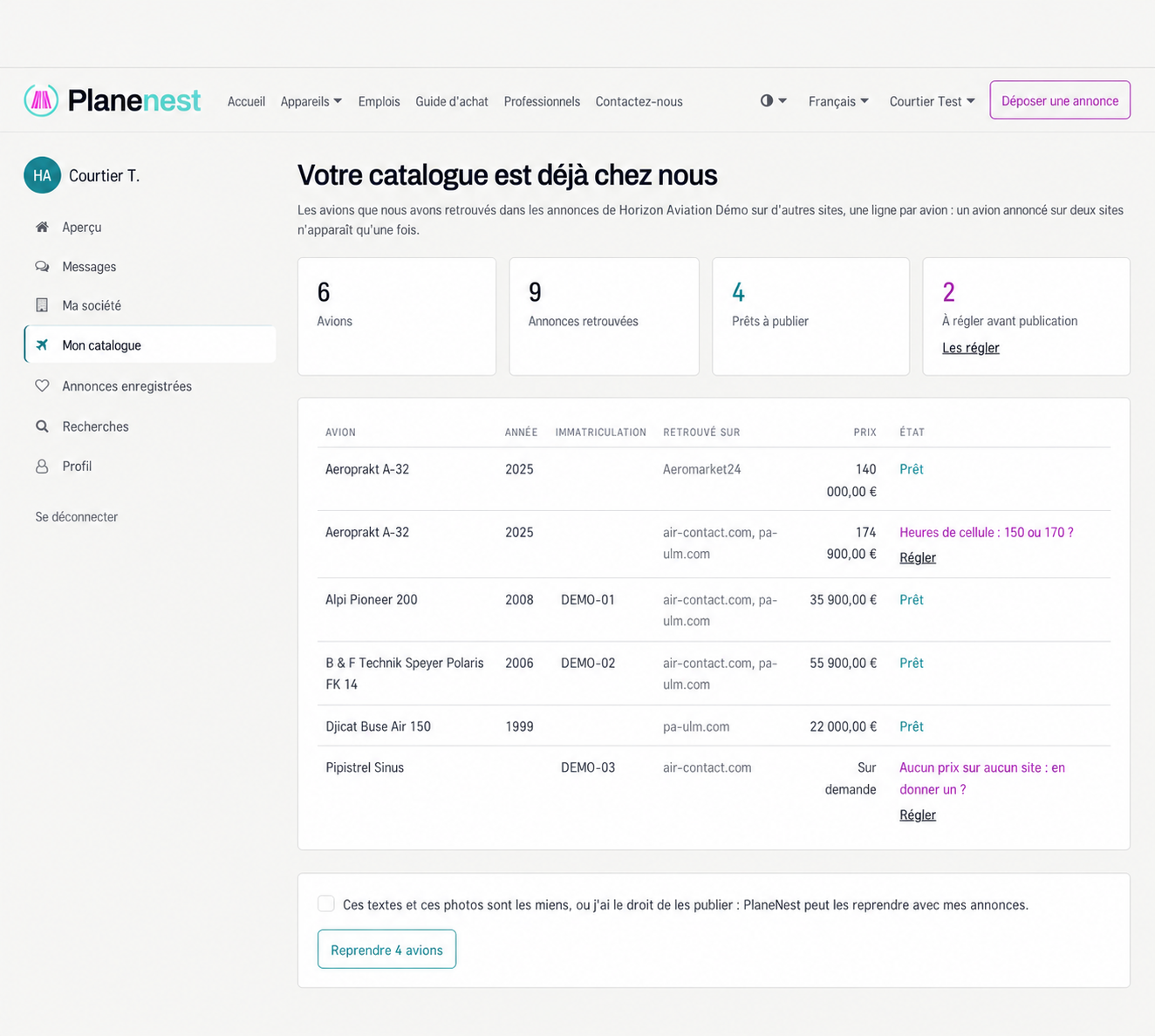The image size is (1155, 1036).
Task: Open Aperçu in the sidebar
Action: [x=150, y=227]
